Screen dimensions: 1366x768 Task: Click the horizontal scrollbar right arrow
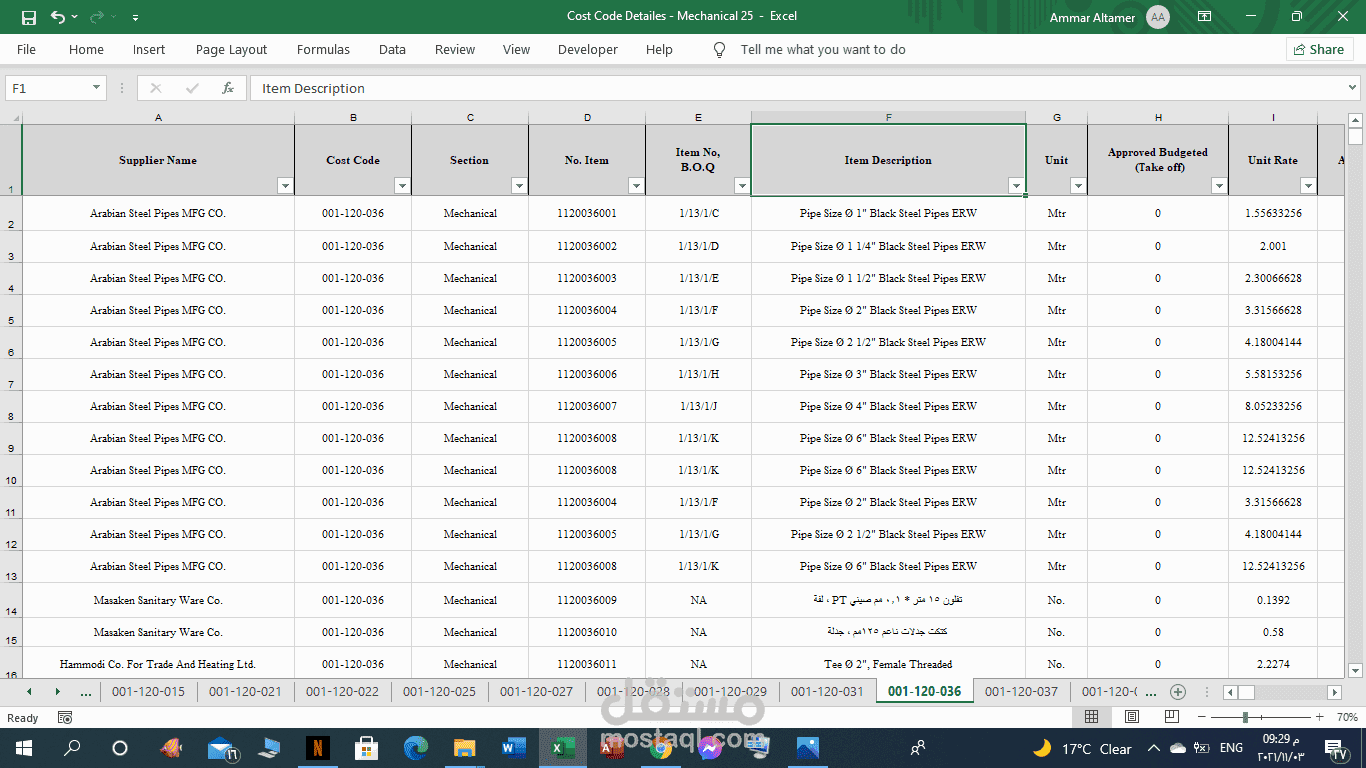coord(1333,692)
